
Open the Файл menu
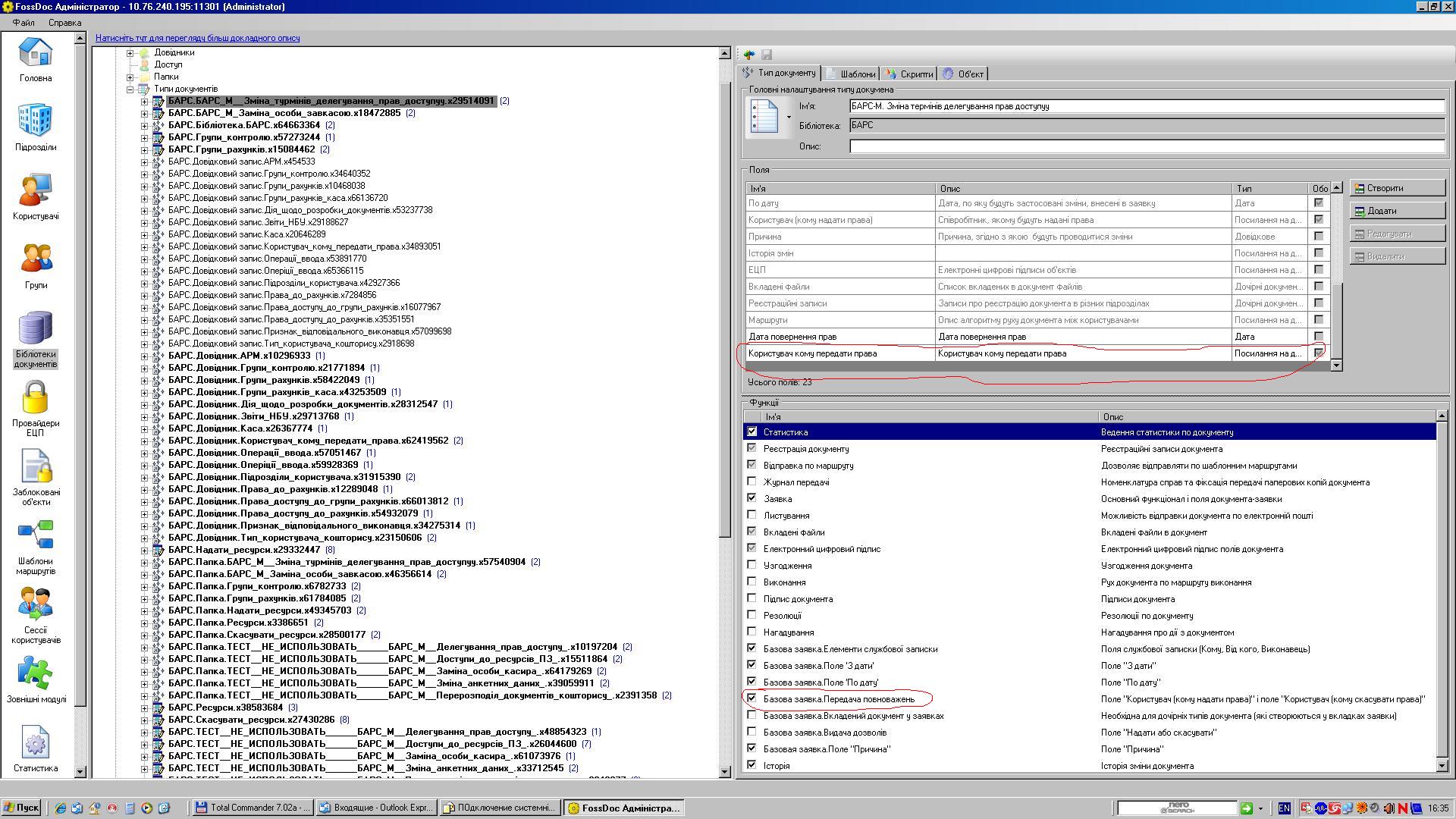pyautogui.click(x=24, y=23)
